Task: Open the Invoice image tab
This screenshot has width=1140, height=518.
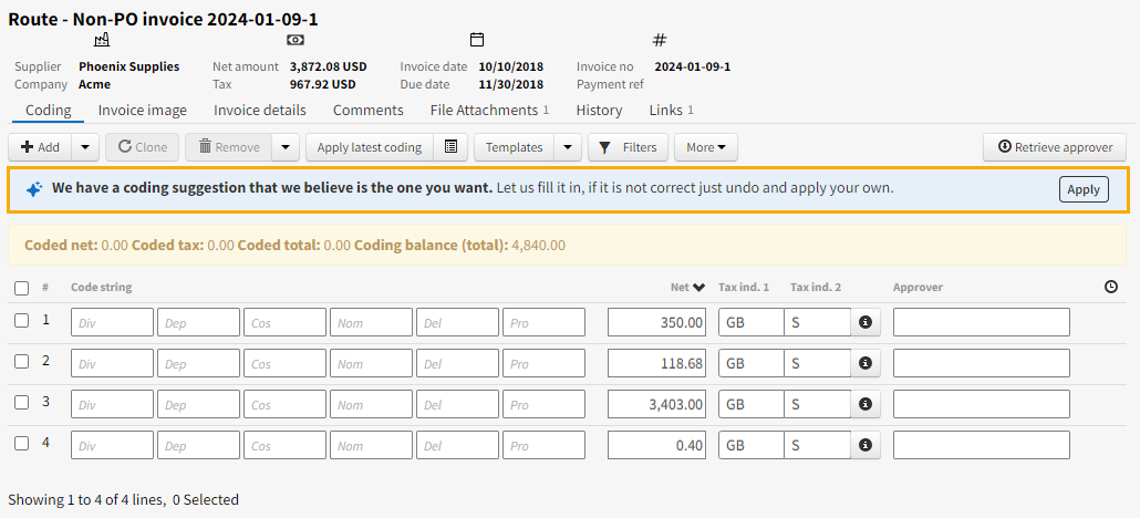Action: pyautogui.click(x=142, y=110)
